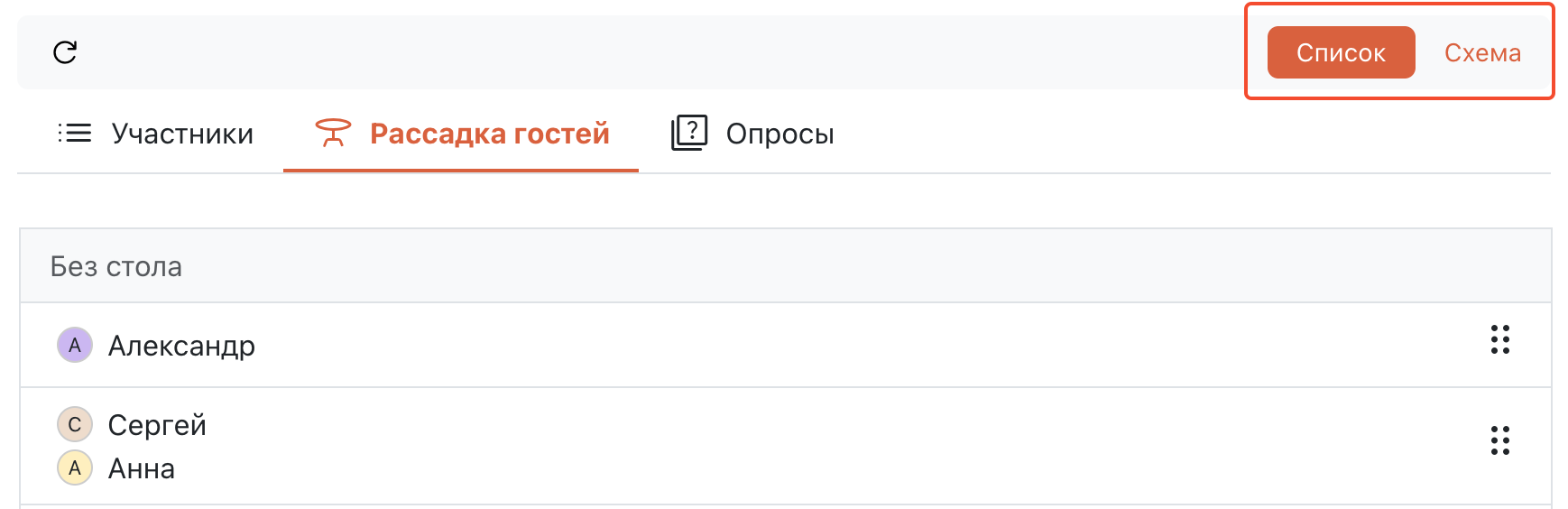Click the guest name Анна
This screenshot has height=509, width=1568.
pos(142,468)
